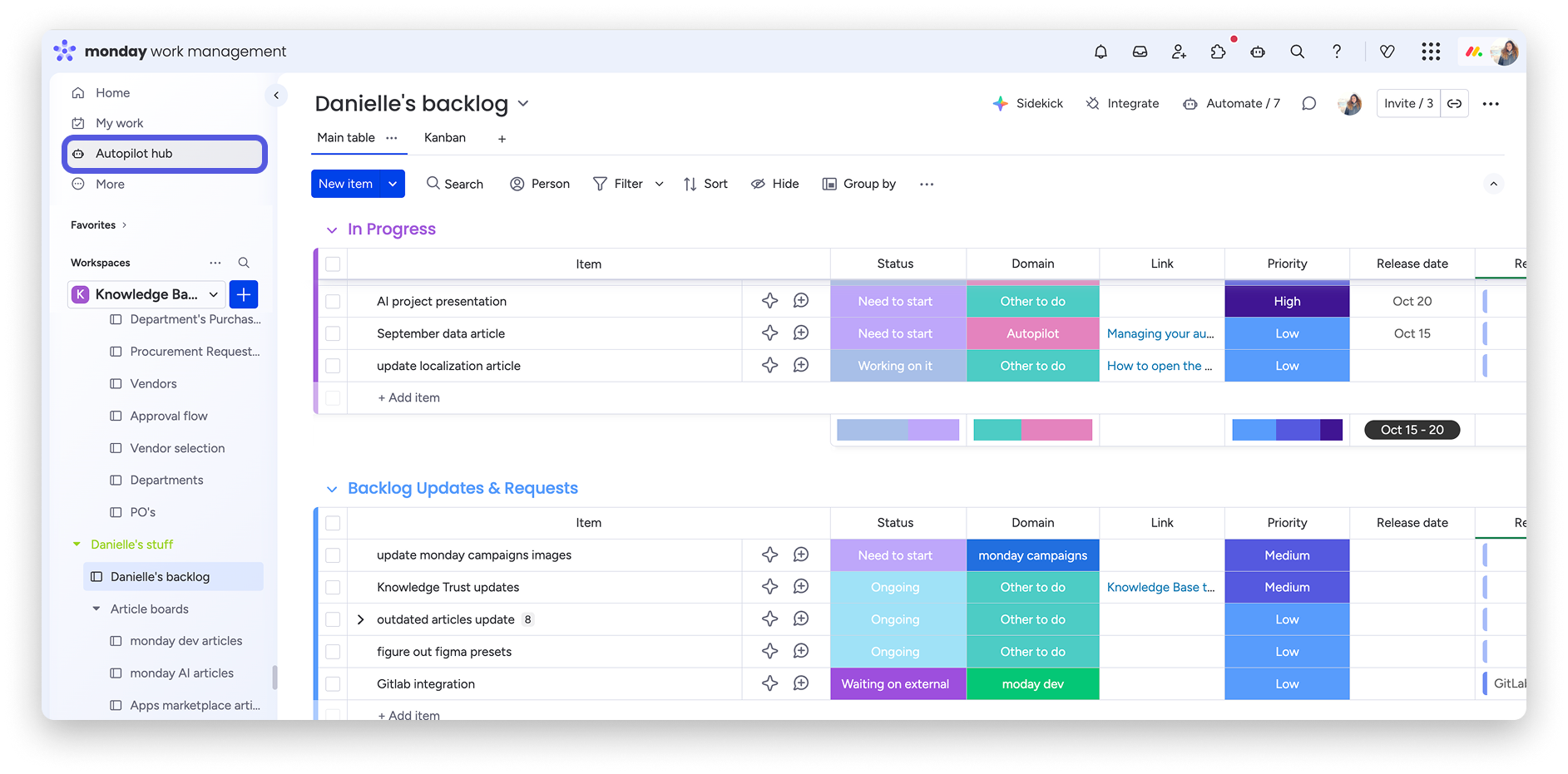
Task: Click the invite members icon in top bar
Action: click(1179, 52)
